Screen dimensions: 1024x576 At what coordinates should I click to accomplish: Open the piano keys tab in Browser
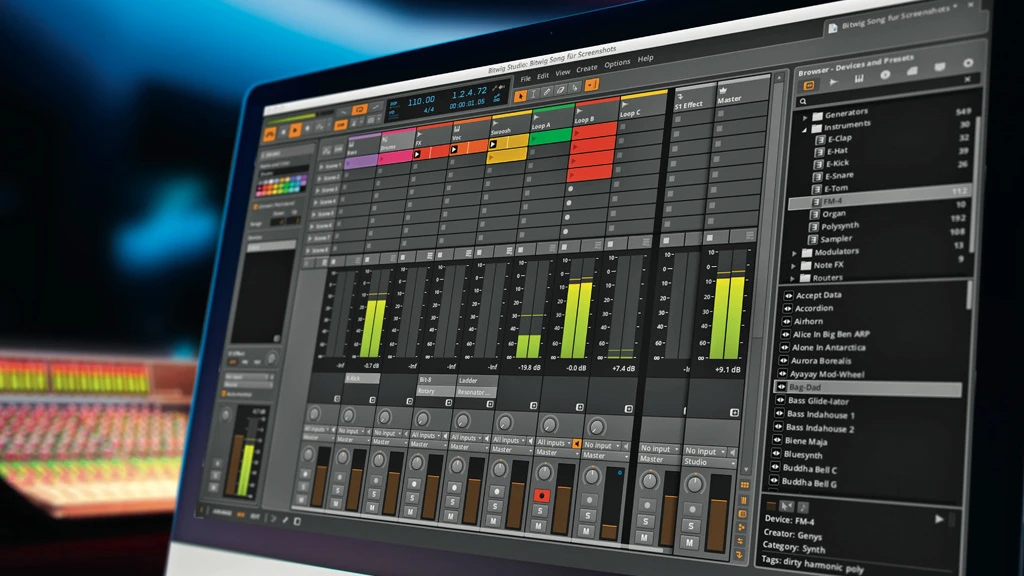point(859,78)
